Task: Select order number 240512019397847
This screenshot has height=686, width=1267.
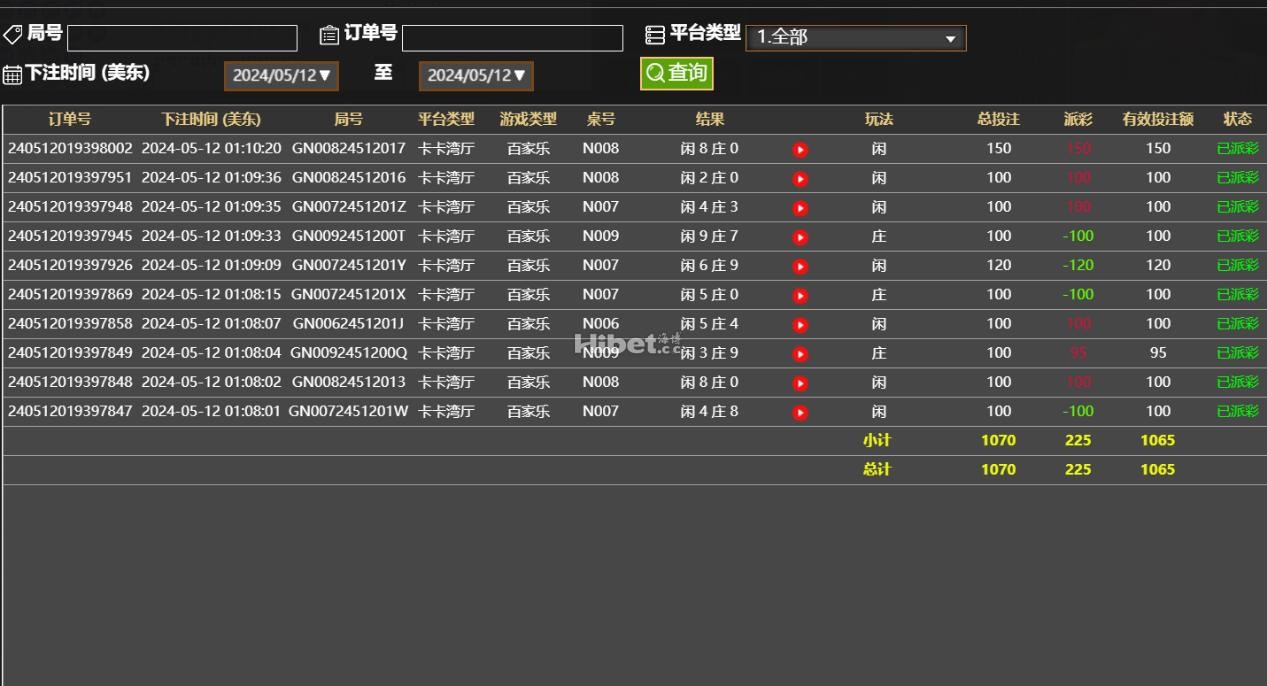Action: click(x=70, y=411)
